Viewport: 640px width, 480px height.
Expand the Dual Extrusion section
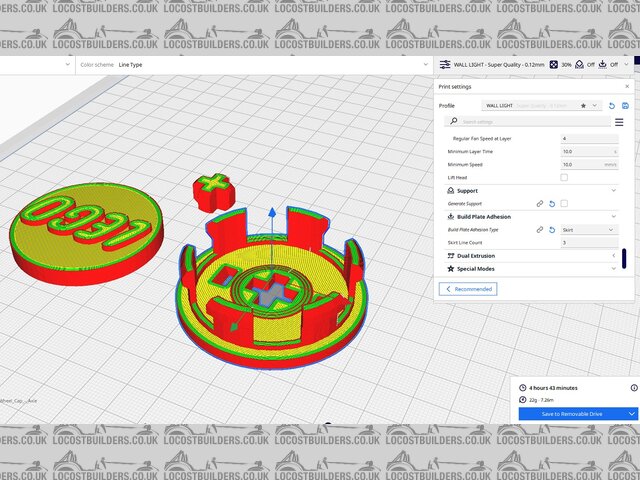530,256
